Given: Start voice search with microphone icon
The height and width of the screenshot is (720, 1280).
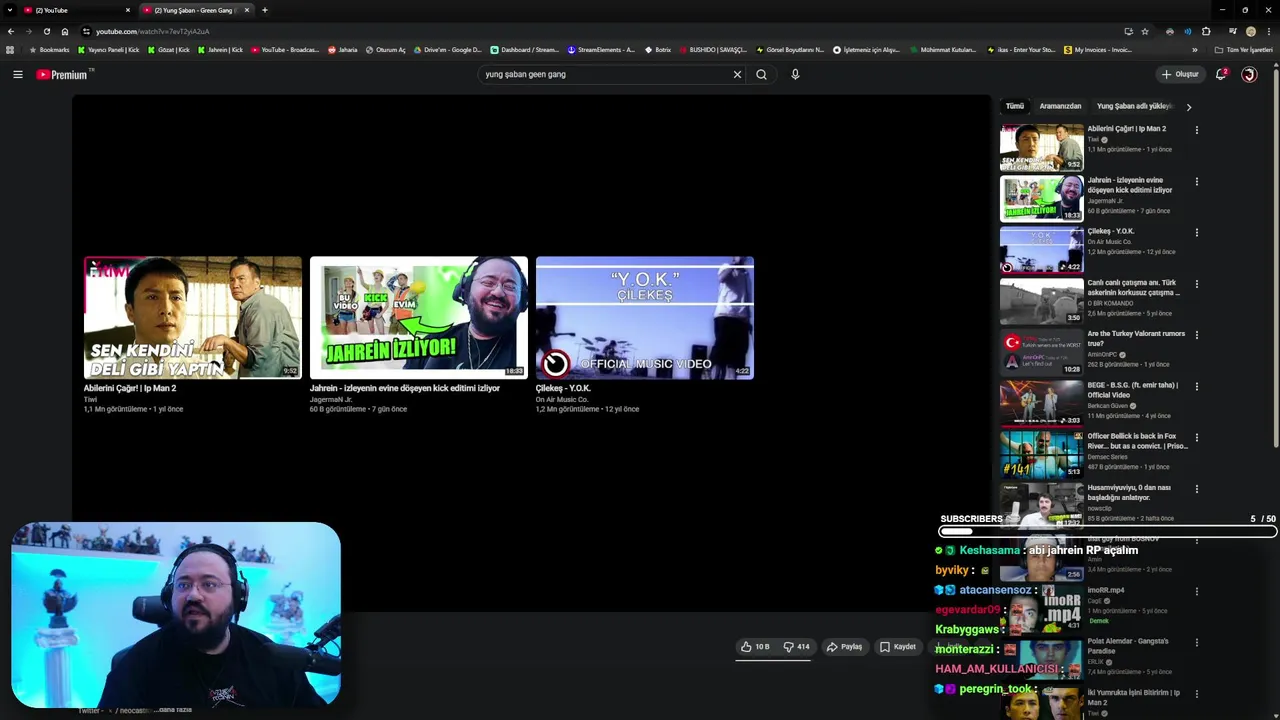Looking at the screenshot, I should coord(795,74).
